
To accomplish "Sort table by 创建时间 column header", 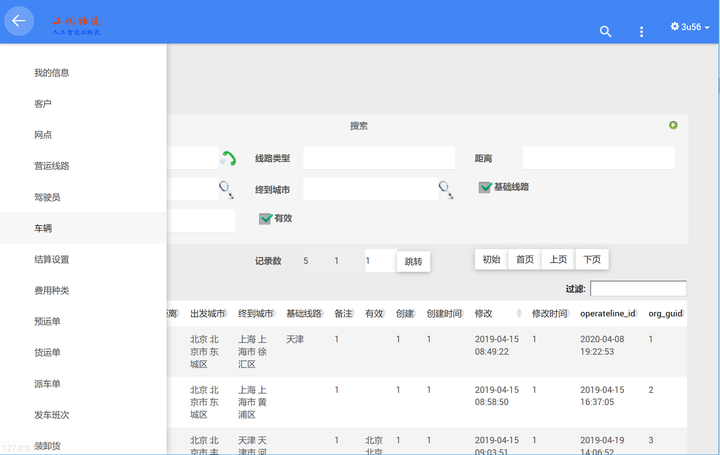I will (x=444, y=314).
